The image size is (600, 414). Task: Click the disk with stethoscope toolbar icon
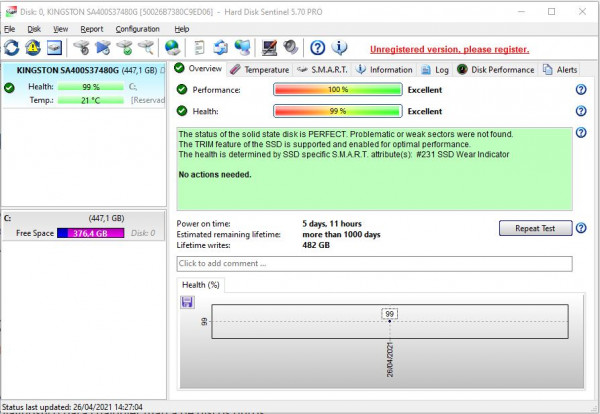point(82,47)
